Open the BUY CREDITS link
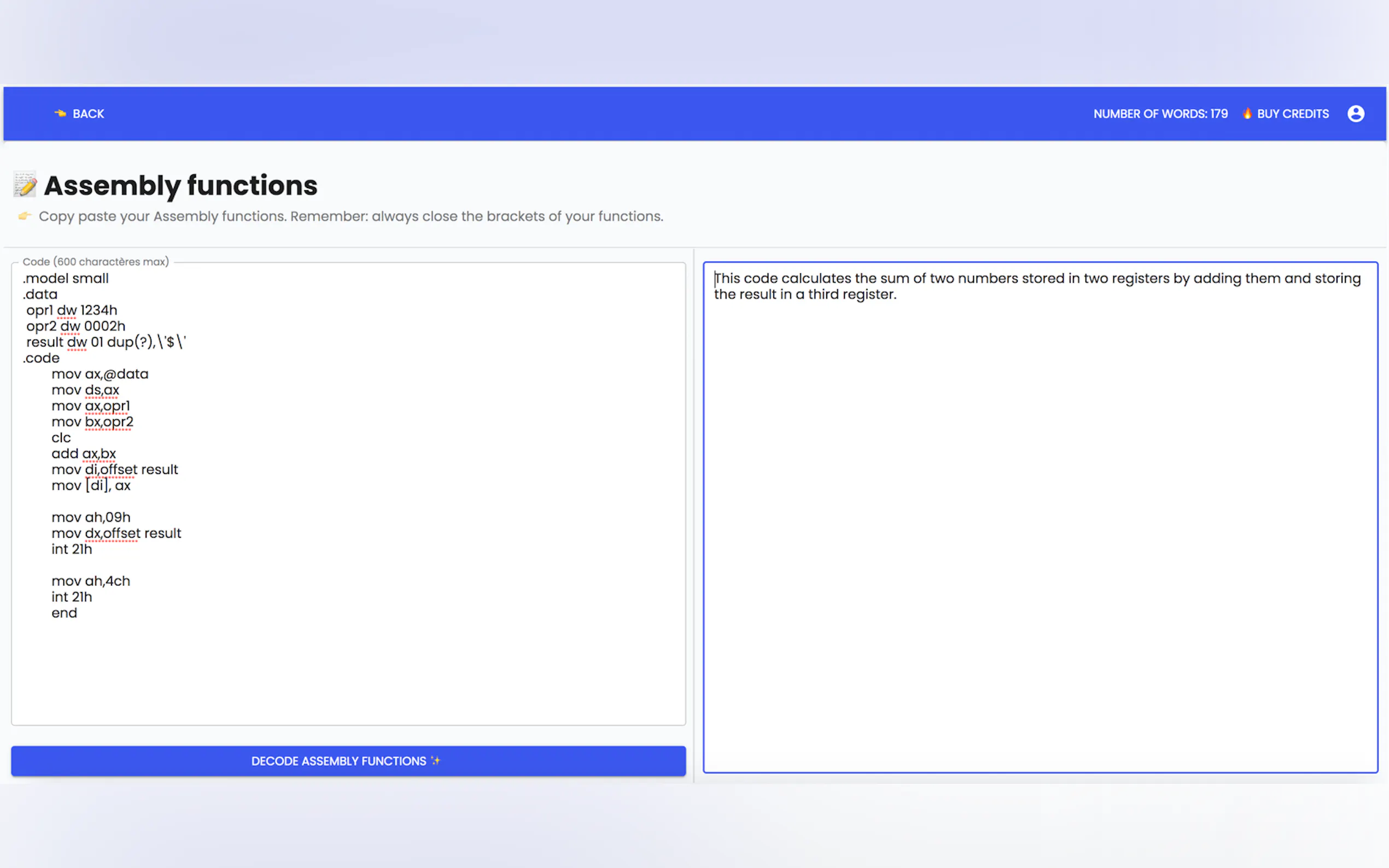The height and width of the screenshot is (868, 1389). pyautogui.click(x=1292, y=114)
